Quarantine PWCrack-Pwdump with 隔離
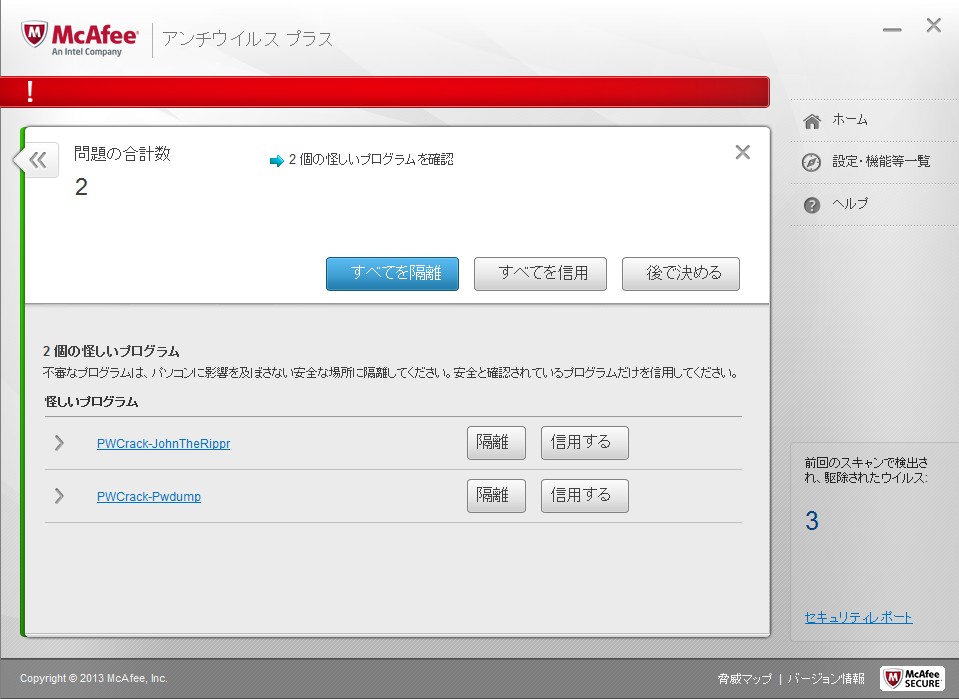Screen dimensions: 959x699 tap(496, 495)
